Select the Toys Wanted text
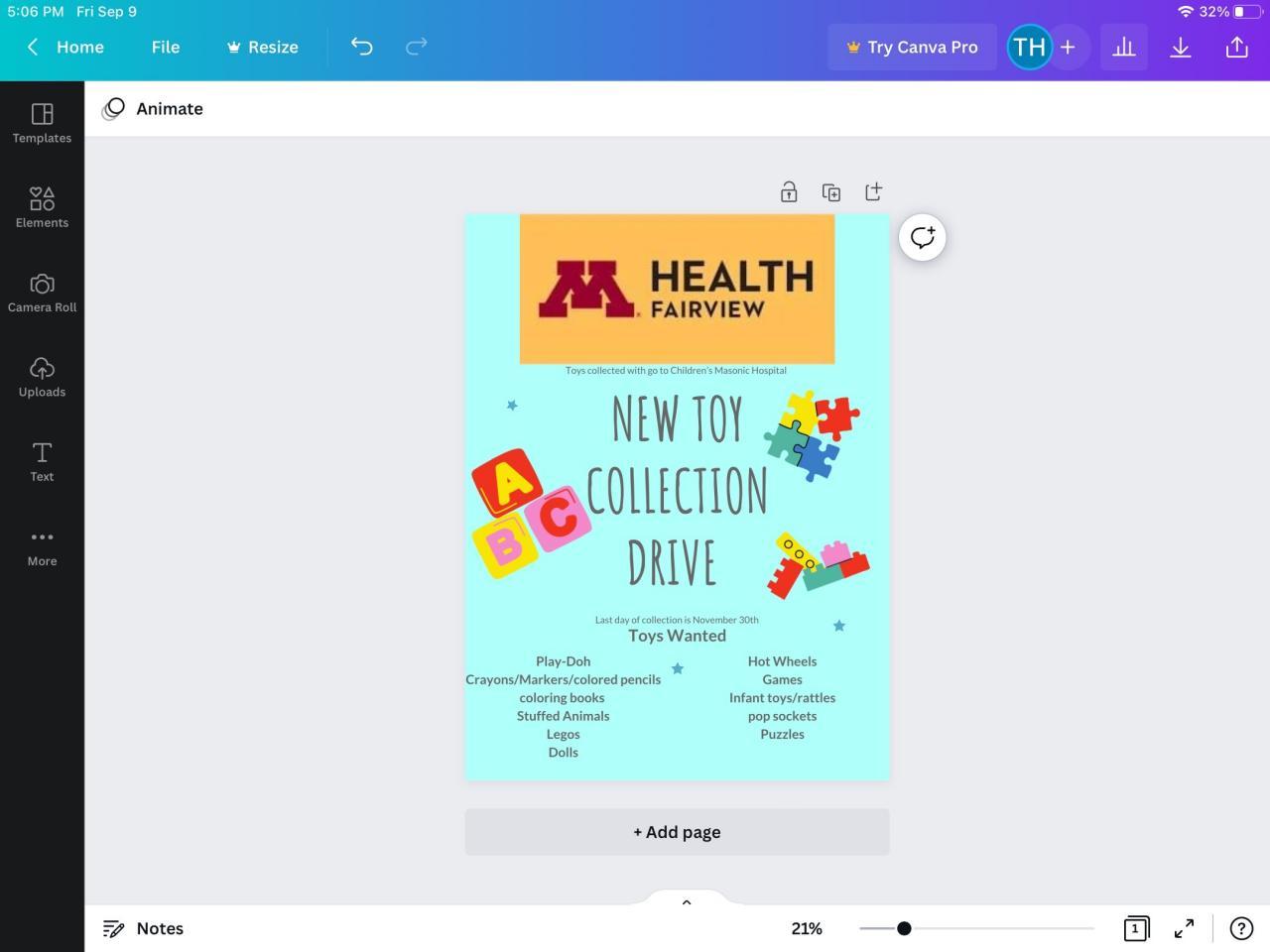1270x952 pixels. coord(677,636)
